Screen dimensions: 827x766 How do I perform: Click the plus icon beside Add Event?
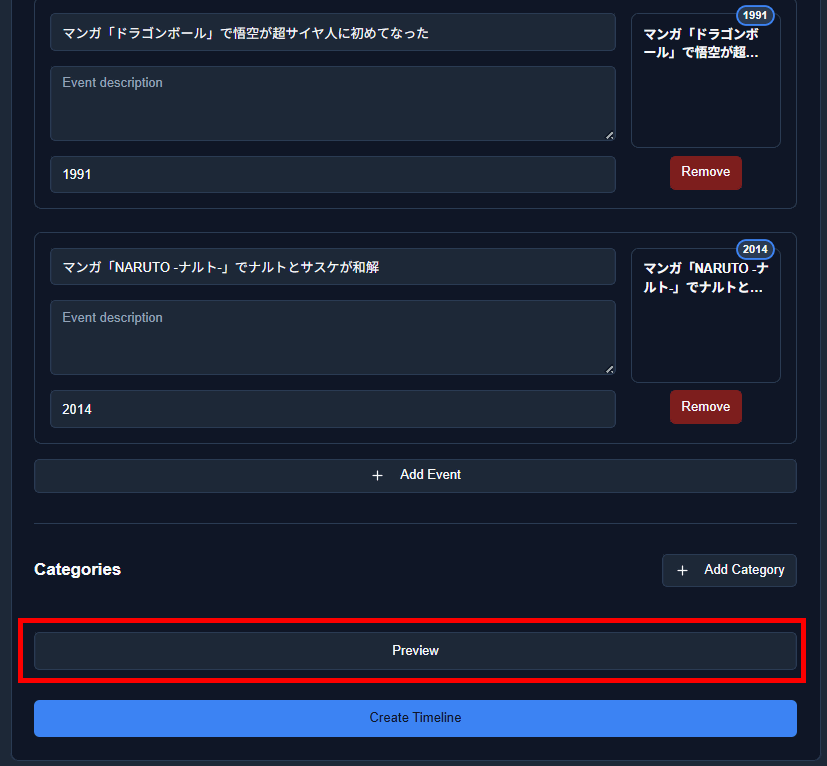point(377,476)
